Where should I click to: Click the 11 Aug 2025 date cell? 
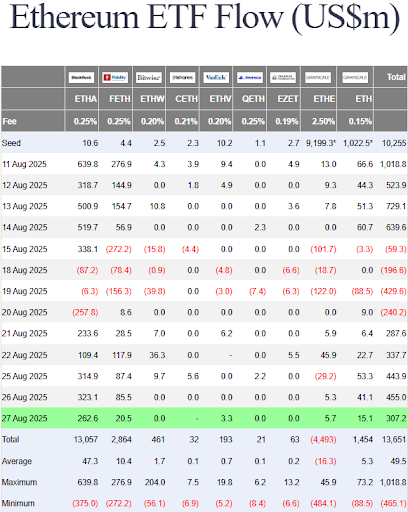pos(24,164)
